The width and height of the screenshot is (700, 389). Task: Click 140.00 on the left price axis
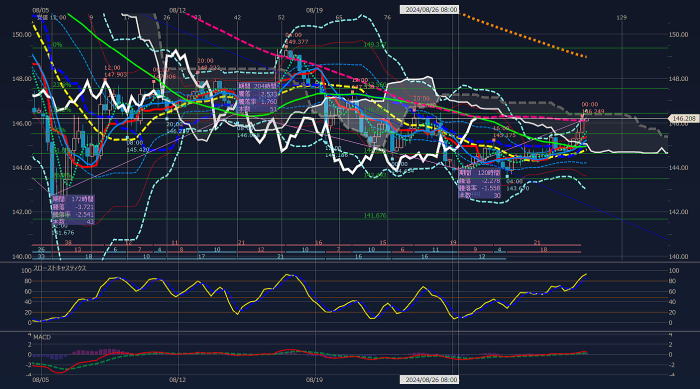pos(21,257)
